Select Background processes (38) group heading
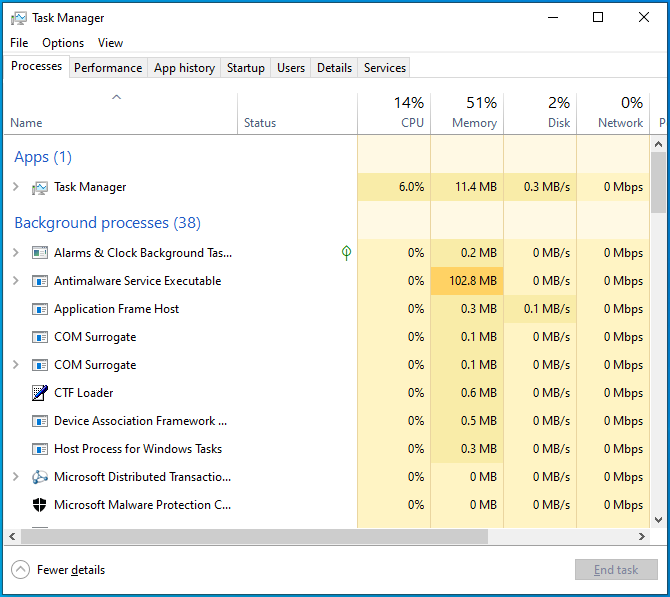 [x=107, y=223]
